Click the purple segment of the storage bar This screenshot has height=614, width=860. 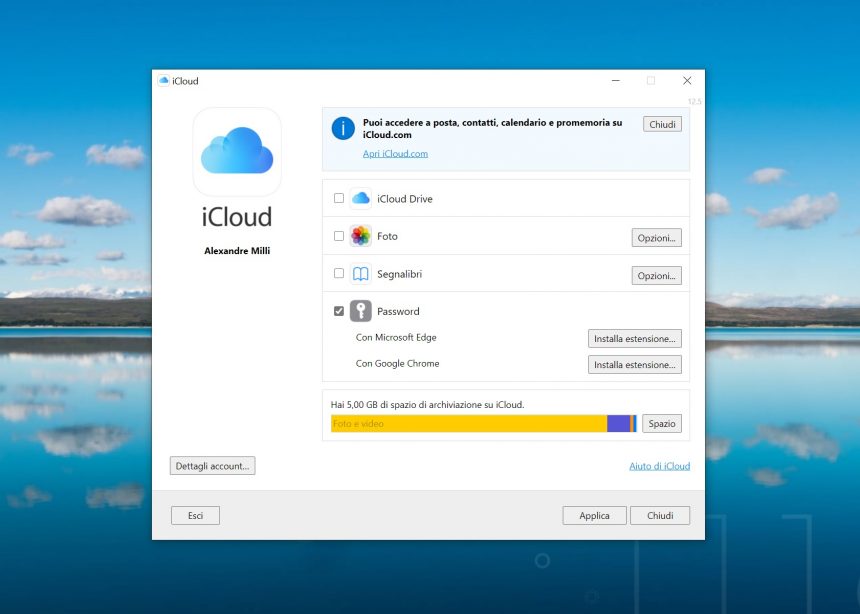(x=619, y=424)
